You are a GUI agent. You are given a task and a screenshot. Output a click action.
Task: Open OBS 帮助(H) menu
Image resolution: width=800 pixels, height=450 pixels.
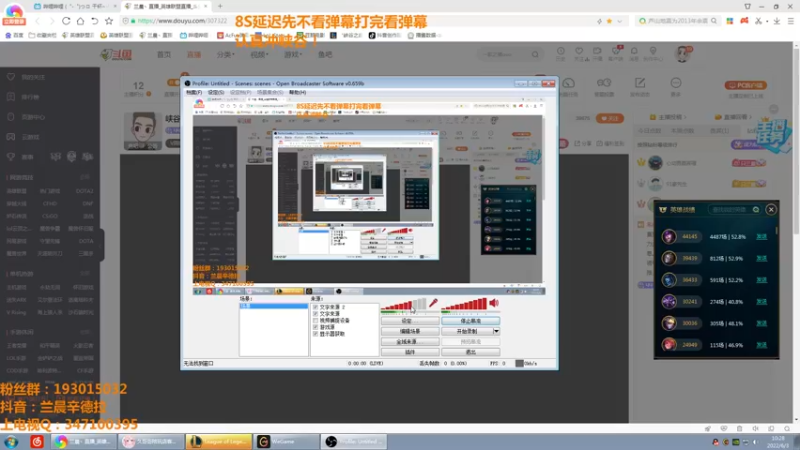pyautogui.click(x=297, y=92)
